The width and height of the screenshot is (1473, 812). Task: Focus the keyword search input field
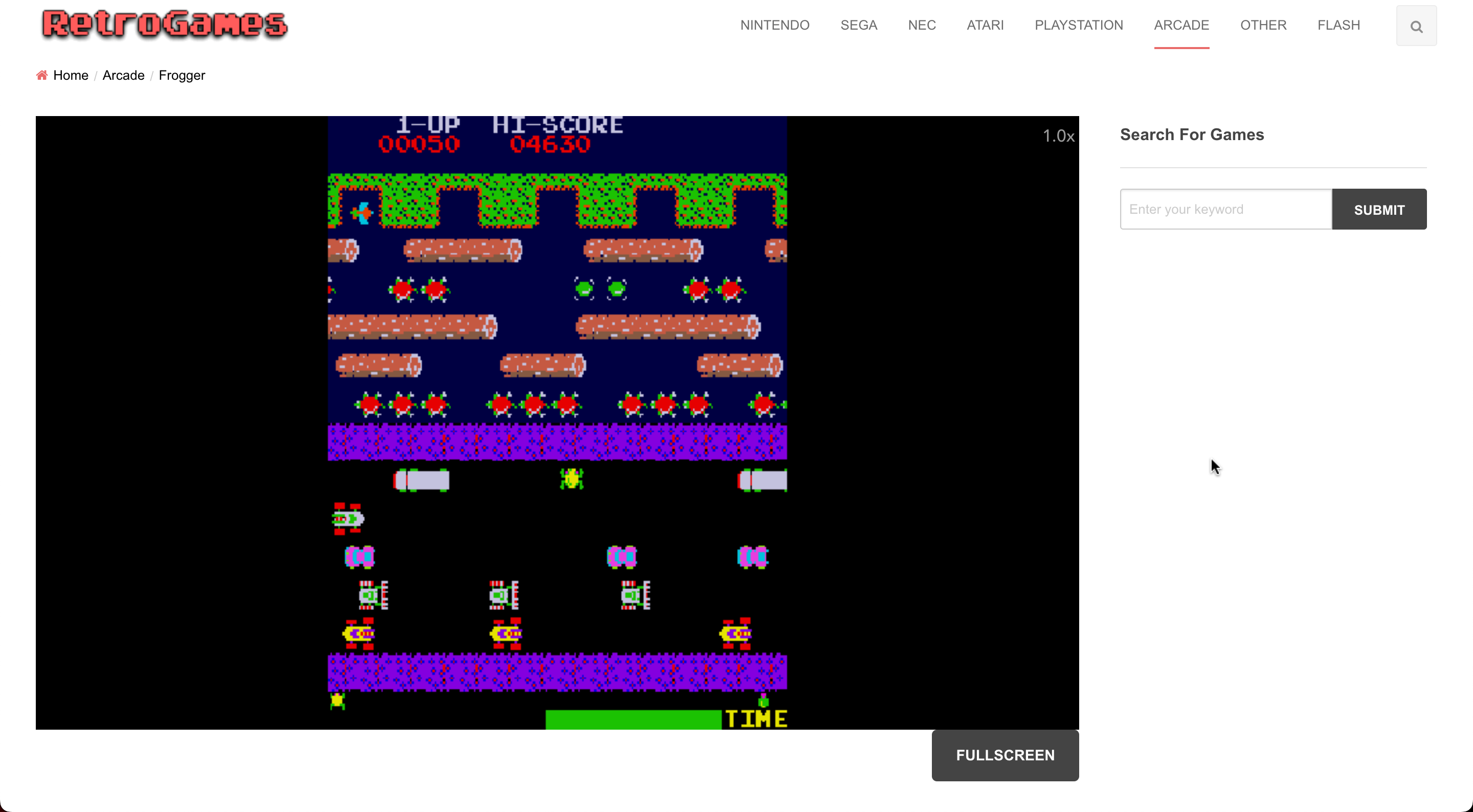pyautogui.click(x=1225, y=209)
